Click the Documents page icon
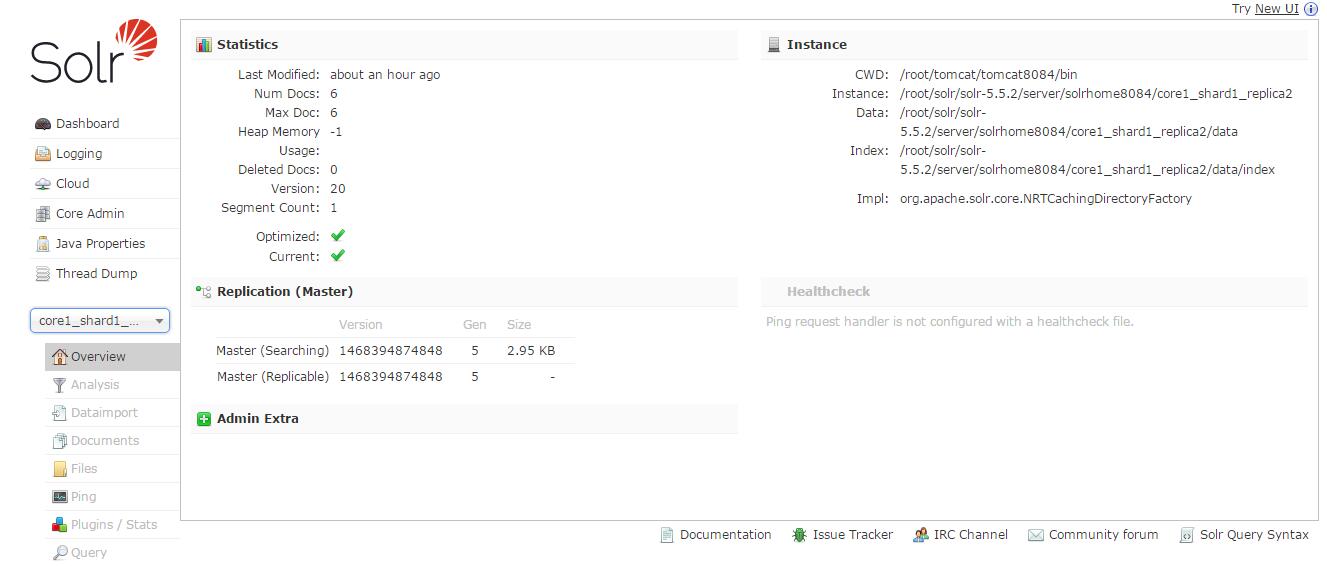The image size is (1327, 566). click(x=60, y=441)
